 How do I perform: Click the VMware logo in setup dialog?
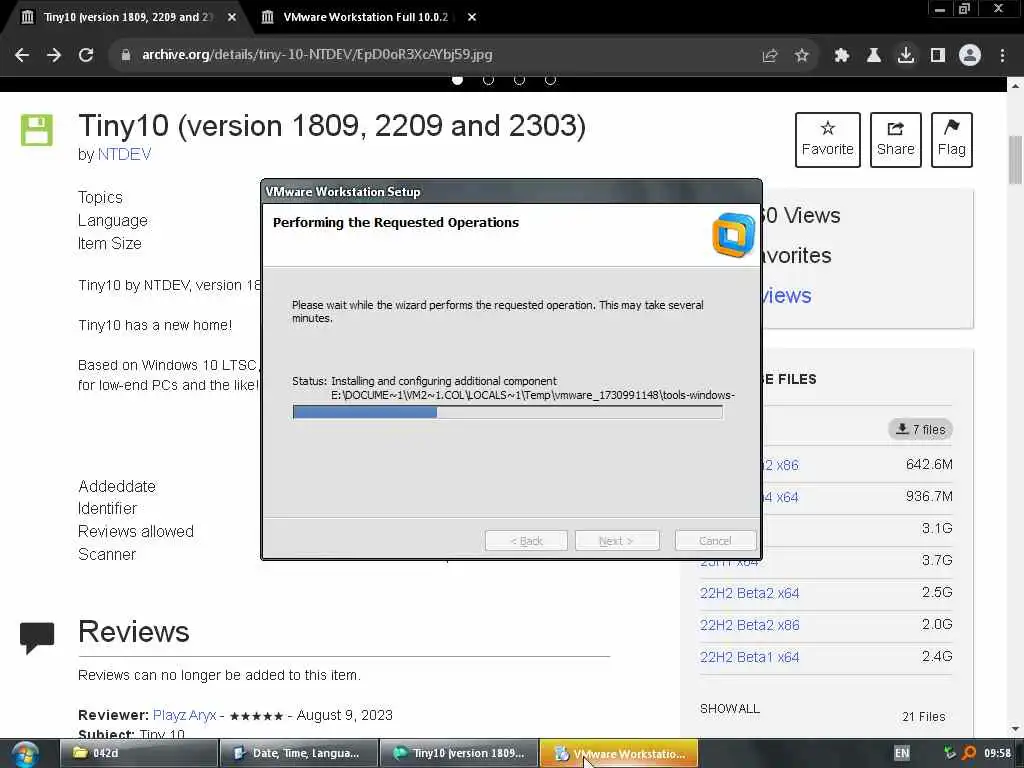pos(734,235)
